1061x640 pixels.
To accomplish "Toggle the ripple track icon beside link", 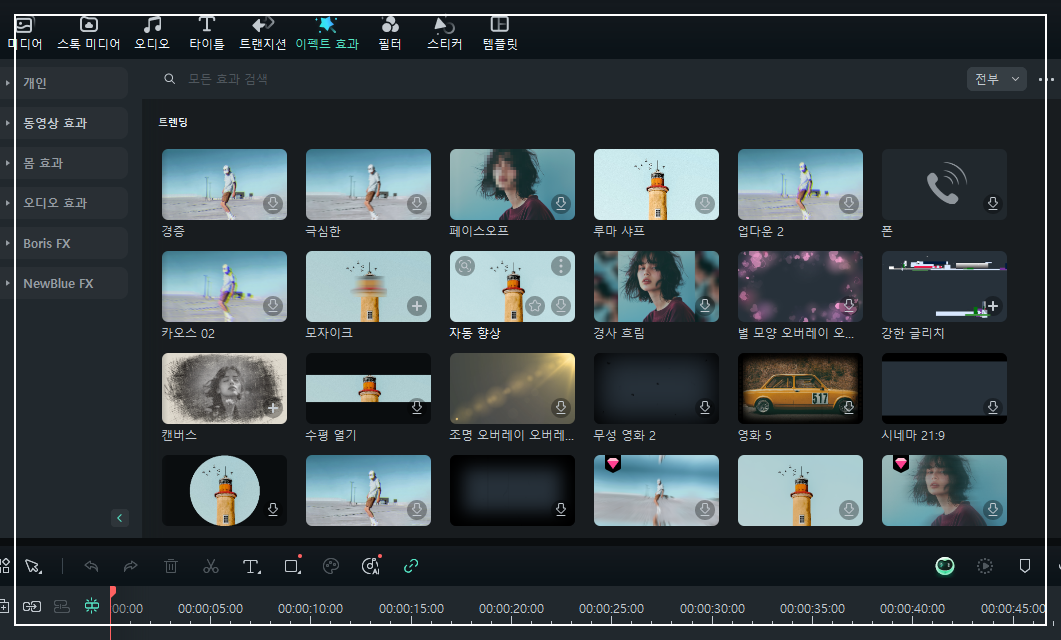I will coord(62,606).
